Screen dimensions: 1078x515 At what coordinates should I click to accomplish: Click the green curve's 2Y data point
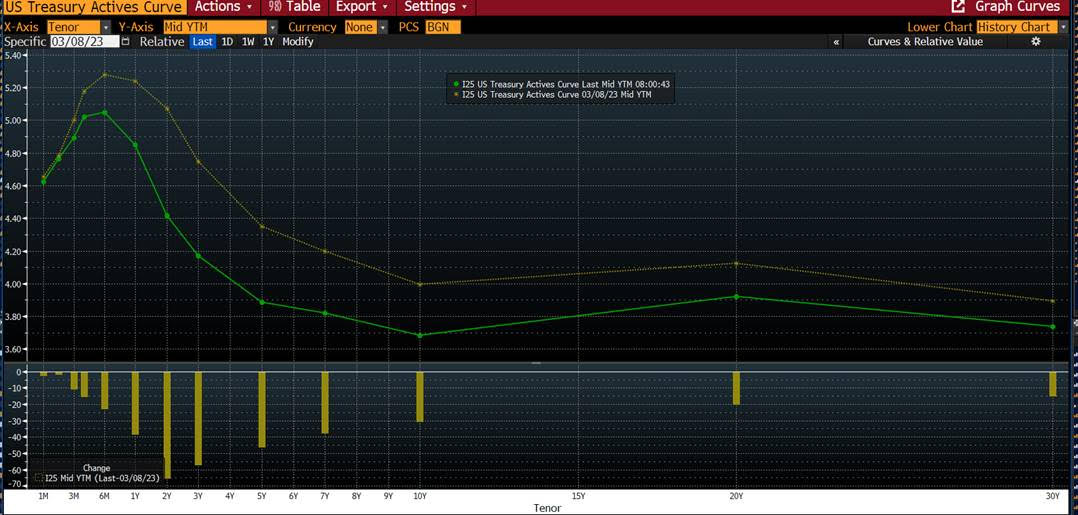click(x=166, y=216)
